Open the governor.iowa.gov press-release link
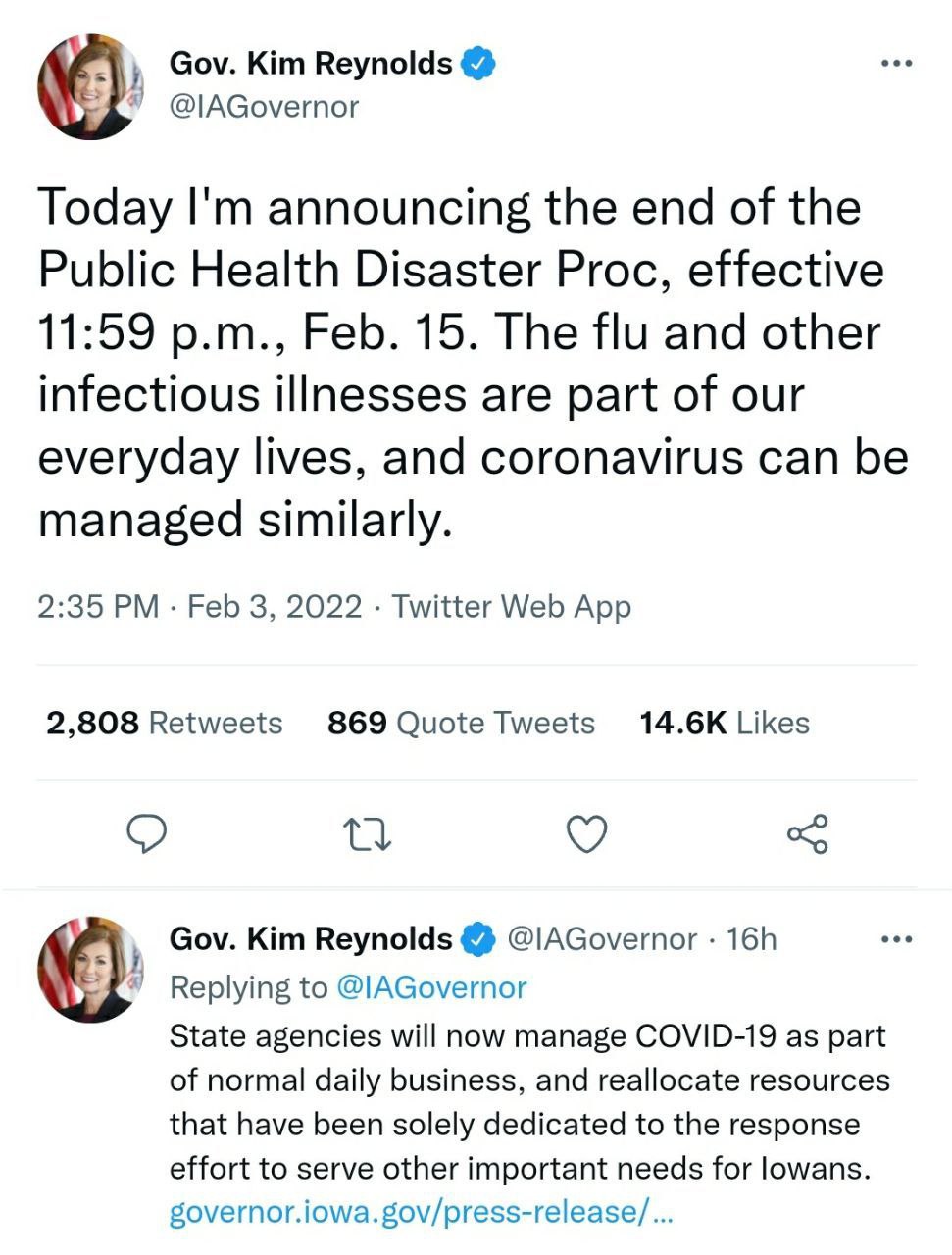Viewport: 952px width, 1255px height. tap(422, 1213)
